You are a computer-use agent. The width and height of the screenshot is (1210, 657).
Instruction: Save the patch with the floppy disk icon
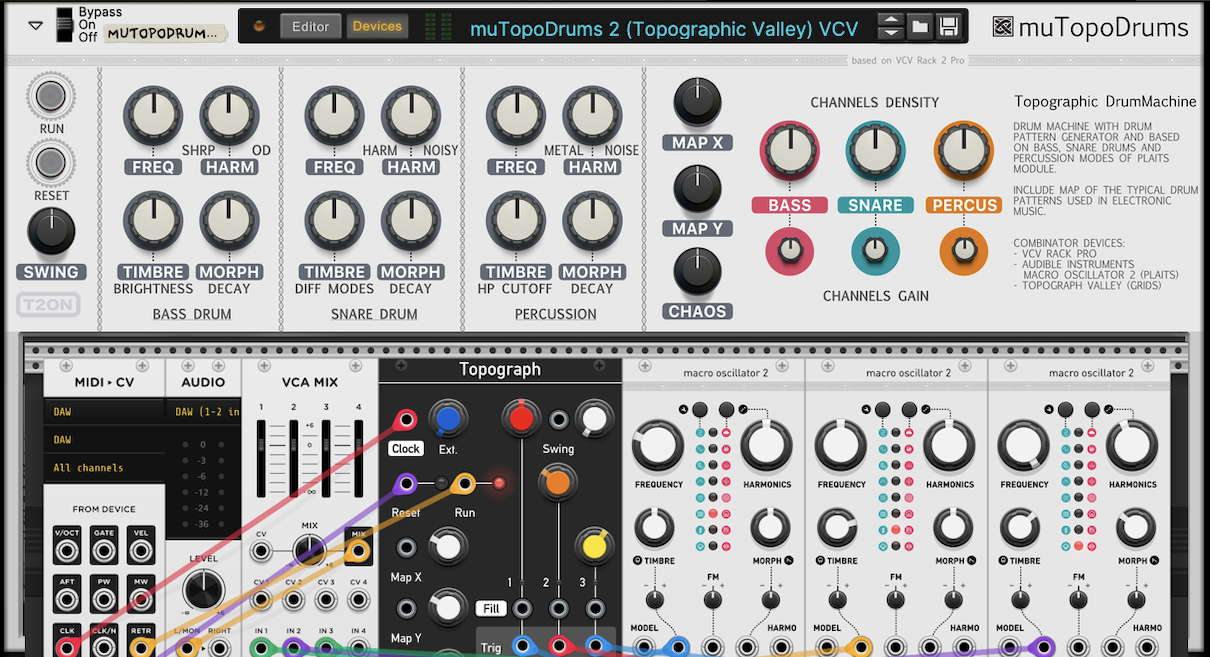point(949,27)
